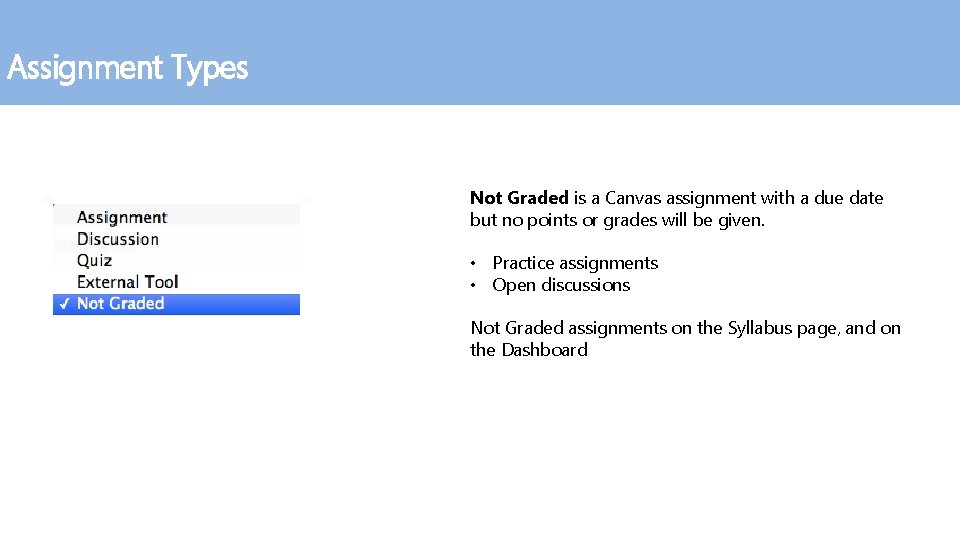Click the checkmark beside Not Graded

65,304
